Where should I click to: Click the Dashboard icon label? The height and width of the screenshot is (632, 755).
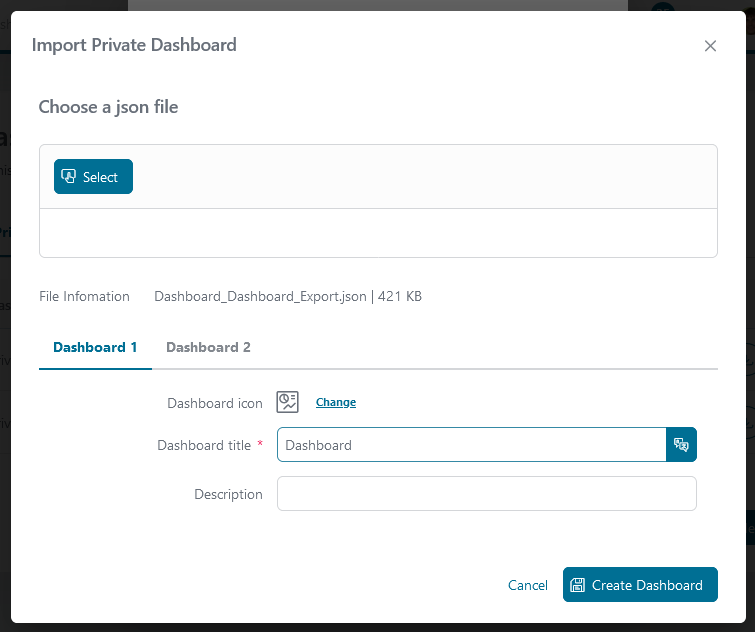tap(215, 403)
